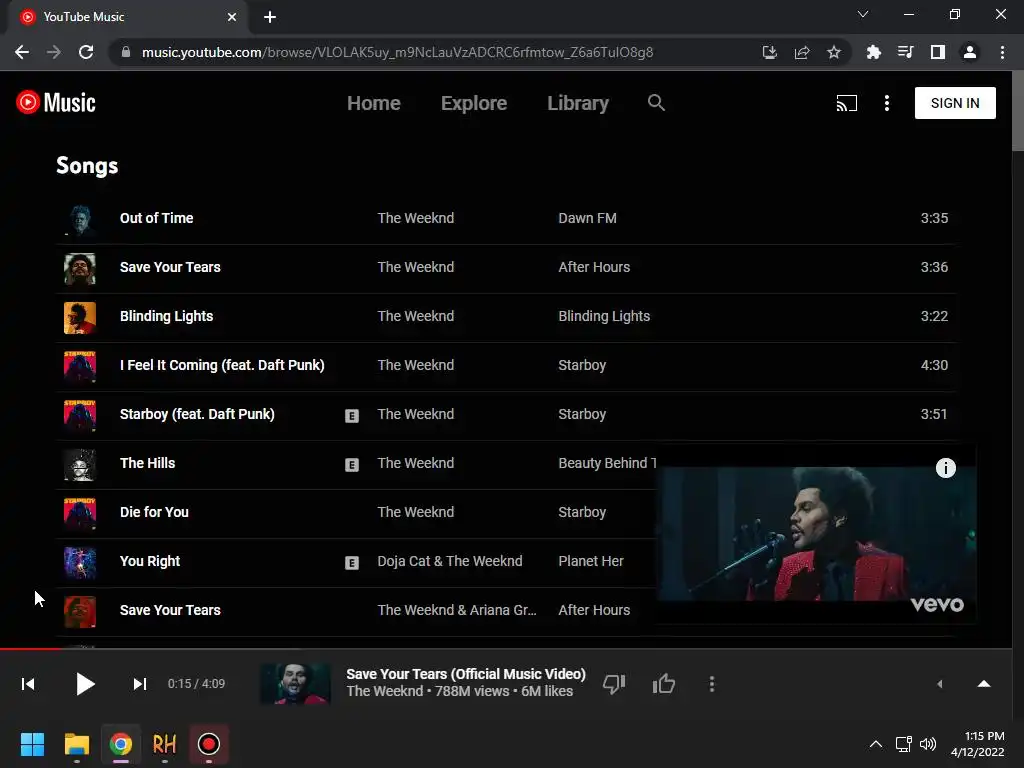Click now playing thumbnail in player bar
1024x768 pixels.
(295, 684)
